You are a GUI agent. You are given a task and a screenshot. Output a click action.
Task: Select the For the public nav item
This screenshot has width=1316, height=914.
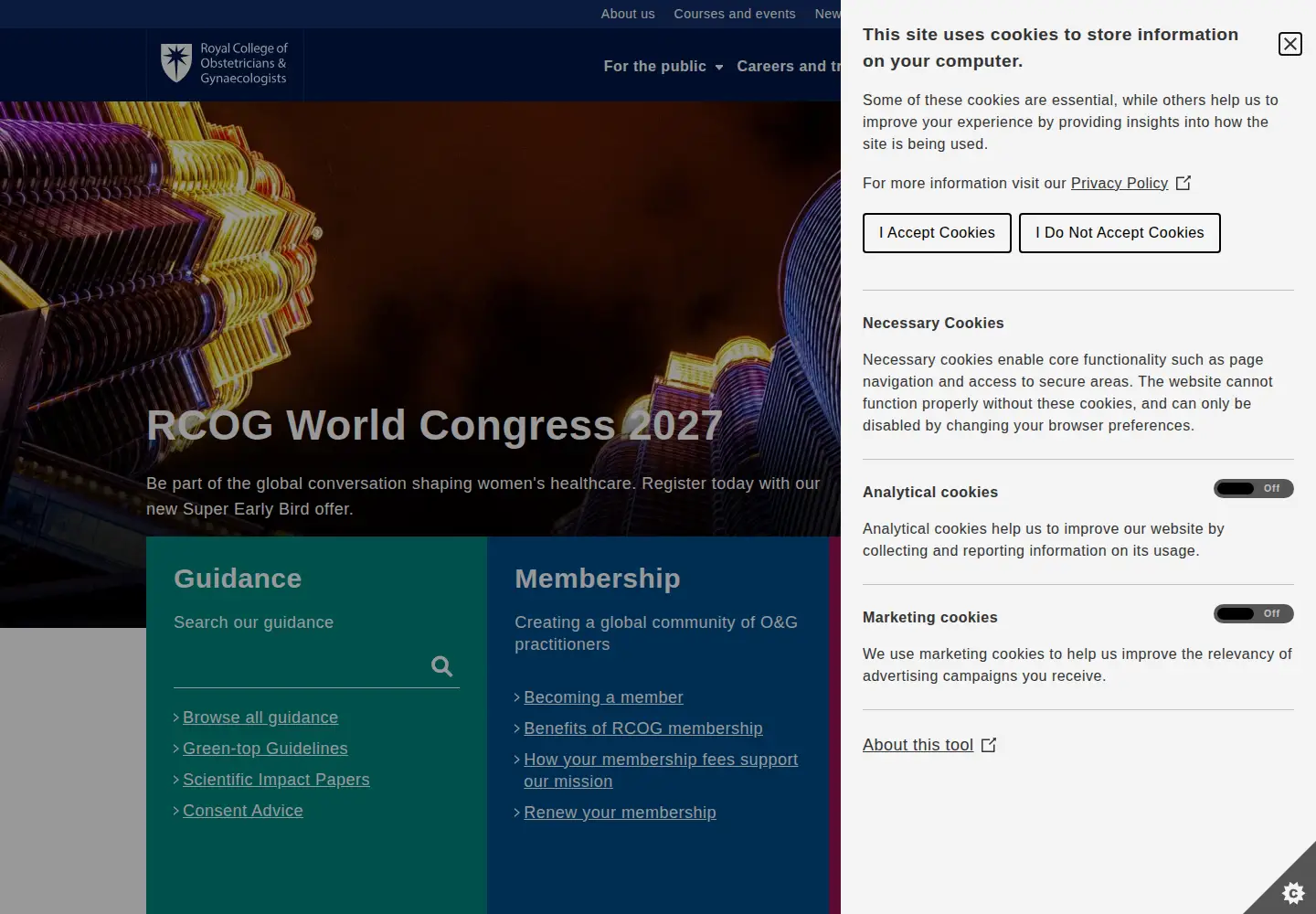tap(654, 66)
